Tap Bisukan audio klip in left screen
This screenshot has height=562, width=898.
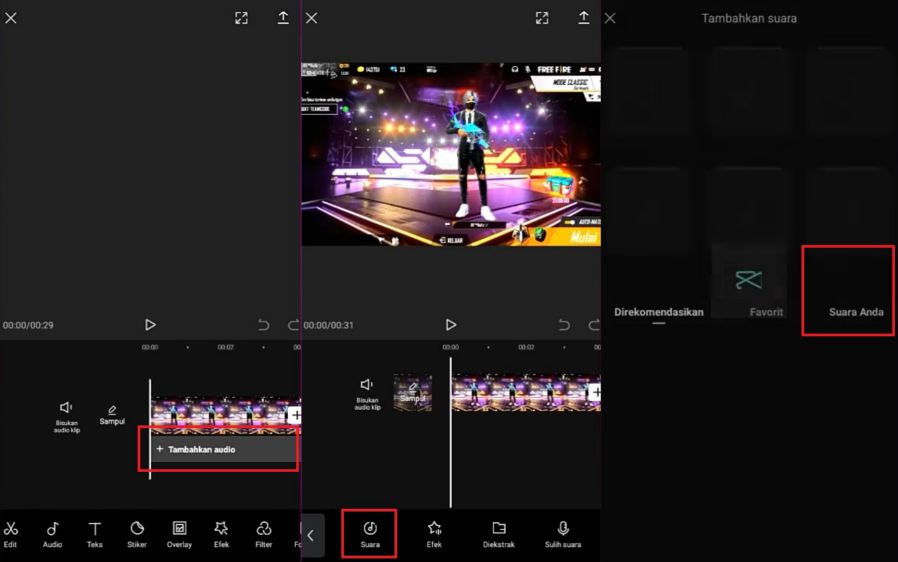click(x=66, y=416)
